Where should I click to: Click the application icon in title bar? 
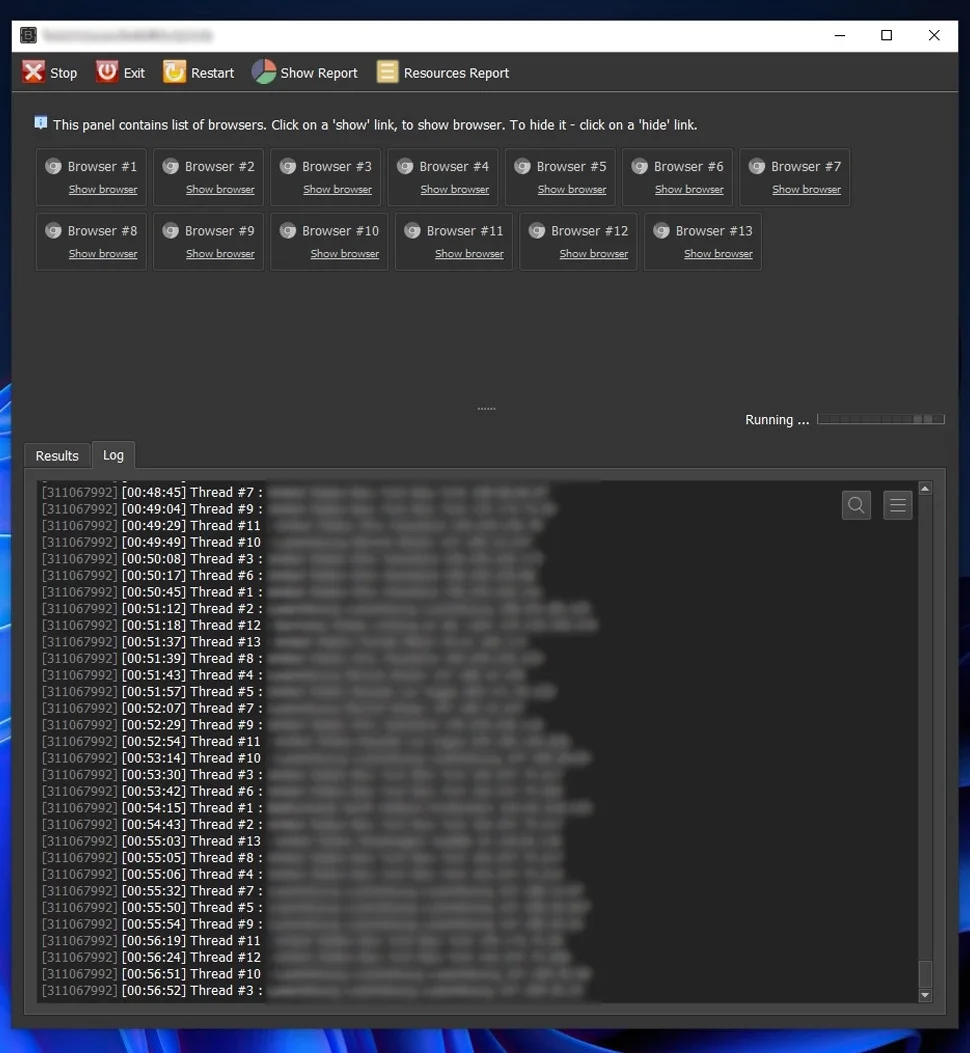click(x=28, y=35)
